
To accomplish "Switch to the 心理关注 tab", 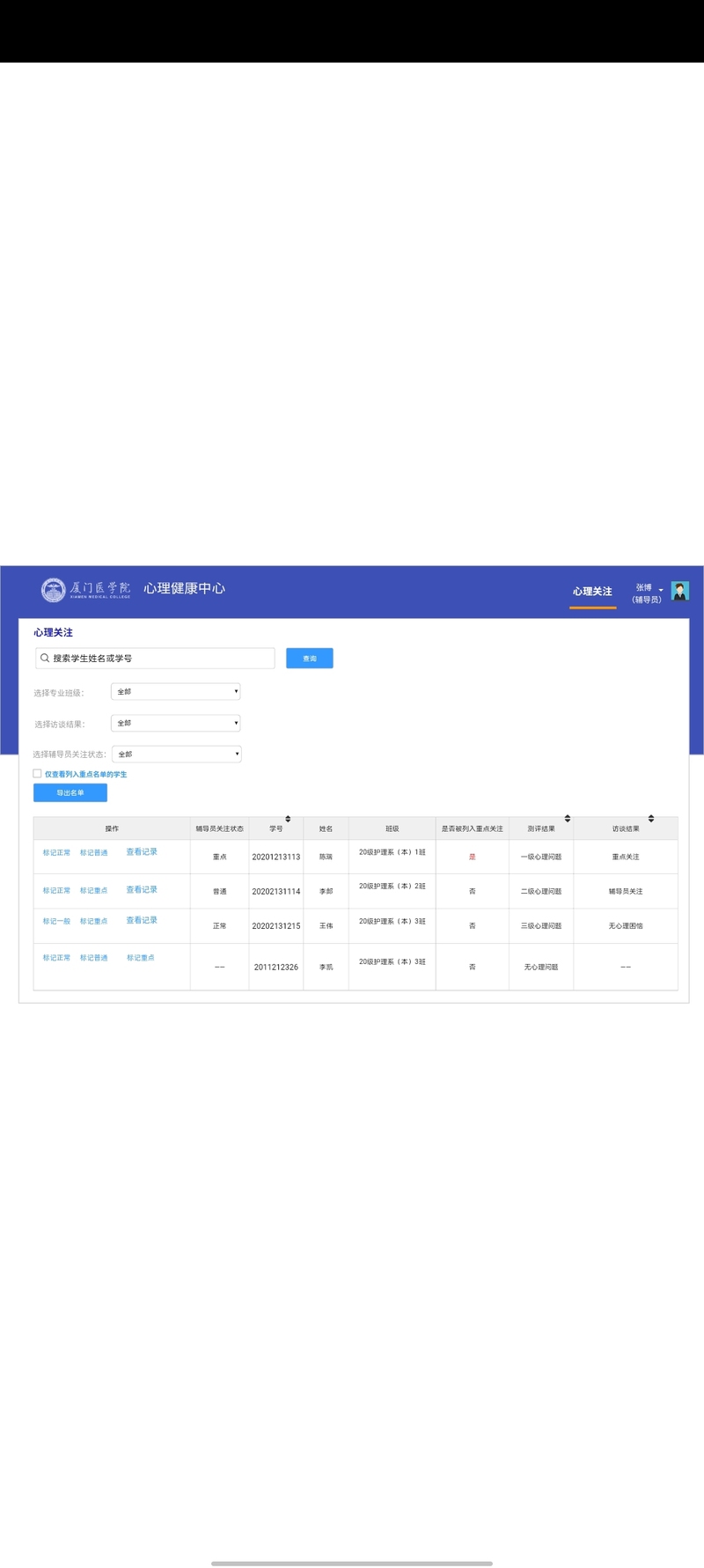I will pos(592,591).
